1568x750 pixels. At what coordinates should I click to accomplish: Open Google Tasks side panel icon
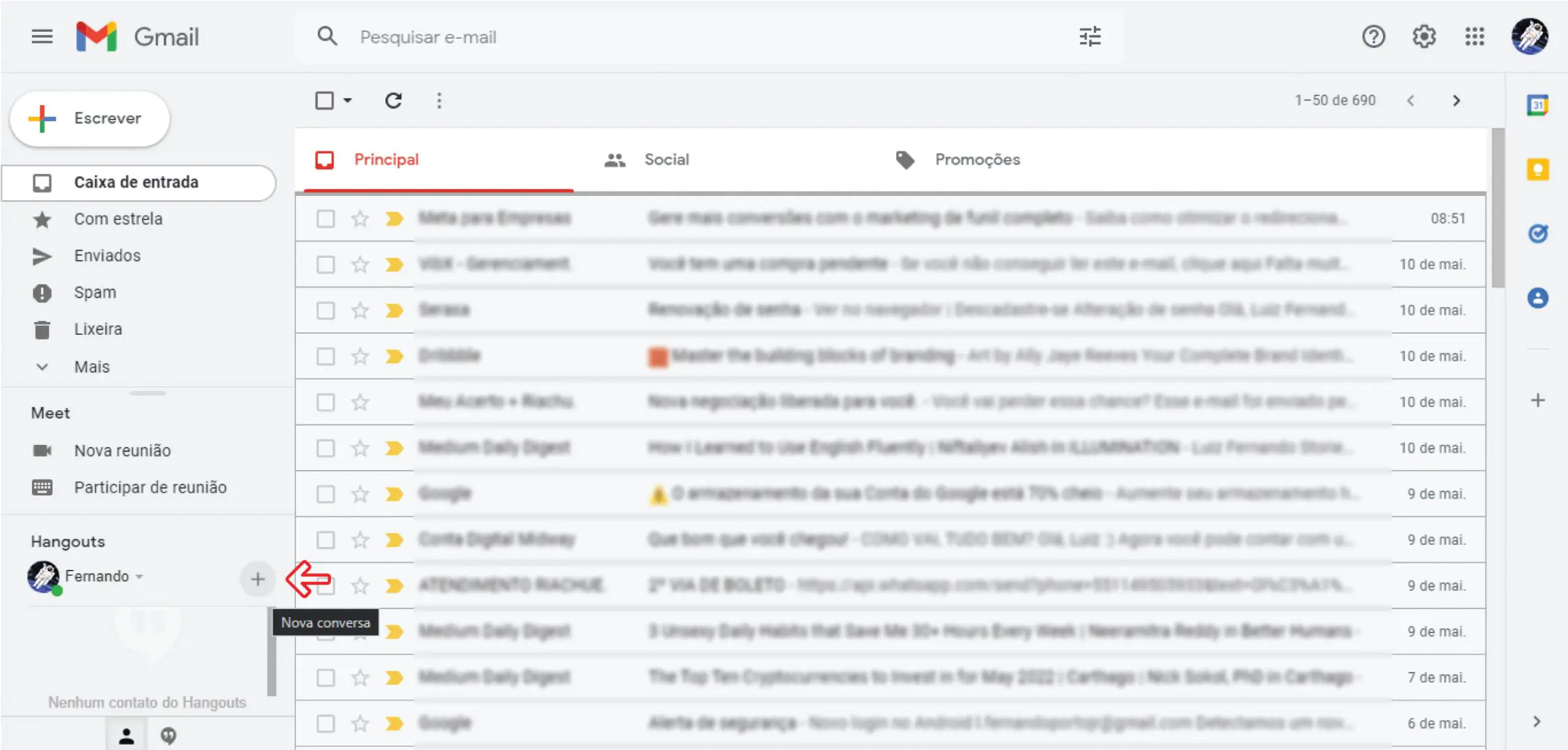coord(1537,233)
